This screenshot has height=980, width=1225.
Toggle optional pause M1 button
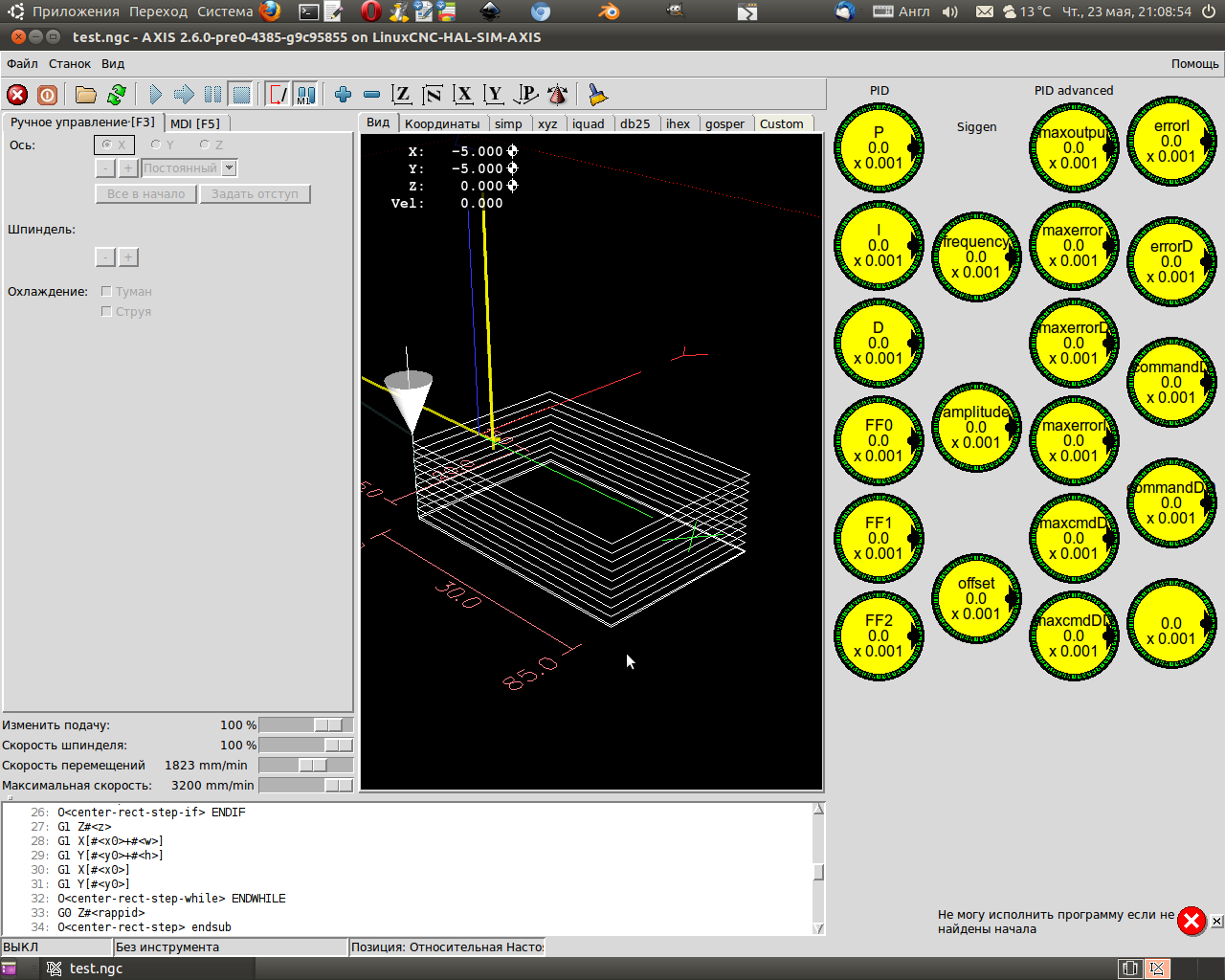coord(305,95)
